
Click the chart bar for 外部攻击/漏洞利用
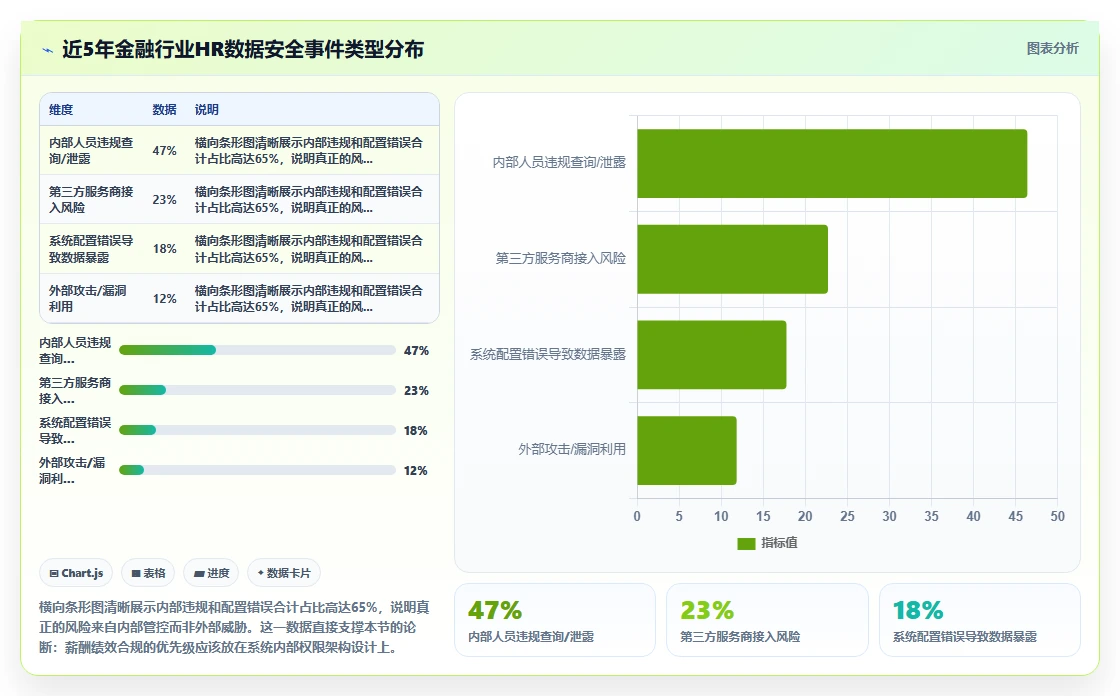pos(686,450)
